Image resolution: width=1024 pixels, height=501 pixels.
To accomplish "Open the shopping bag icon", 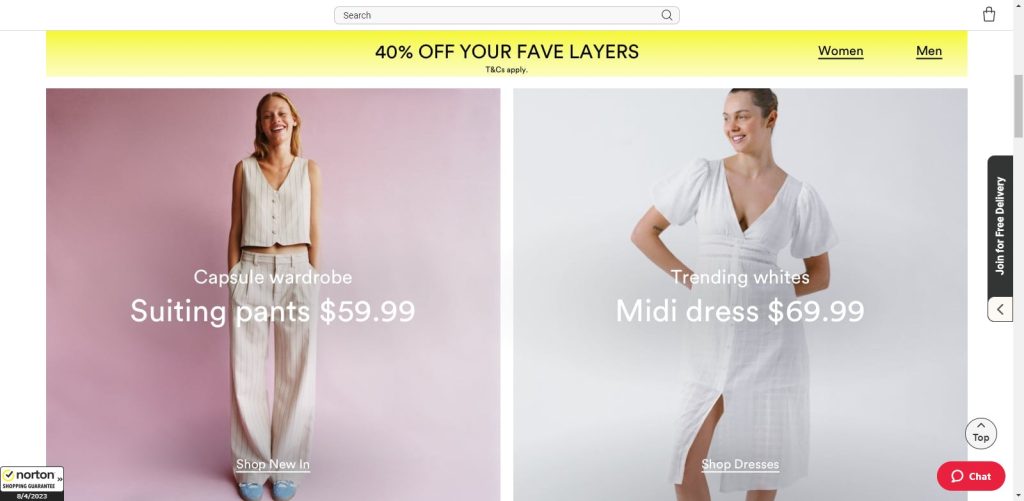I will click(989, 14).
